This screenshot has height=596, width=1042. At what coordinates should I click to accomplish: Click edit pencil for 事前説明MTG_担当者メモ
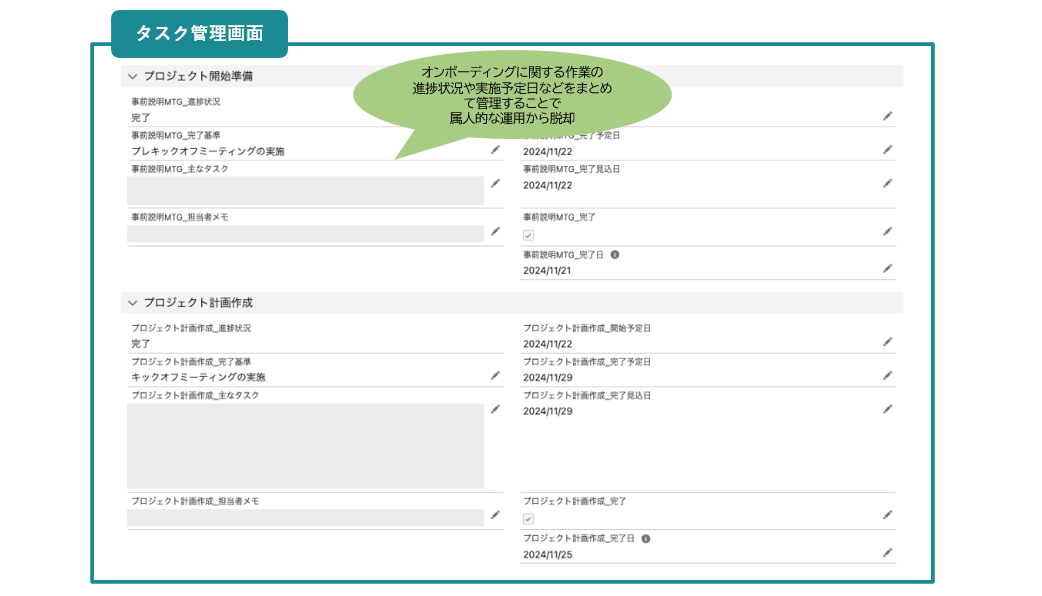pos(495,232)
